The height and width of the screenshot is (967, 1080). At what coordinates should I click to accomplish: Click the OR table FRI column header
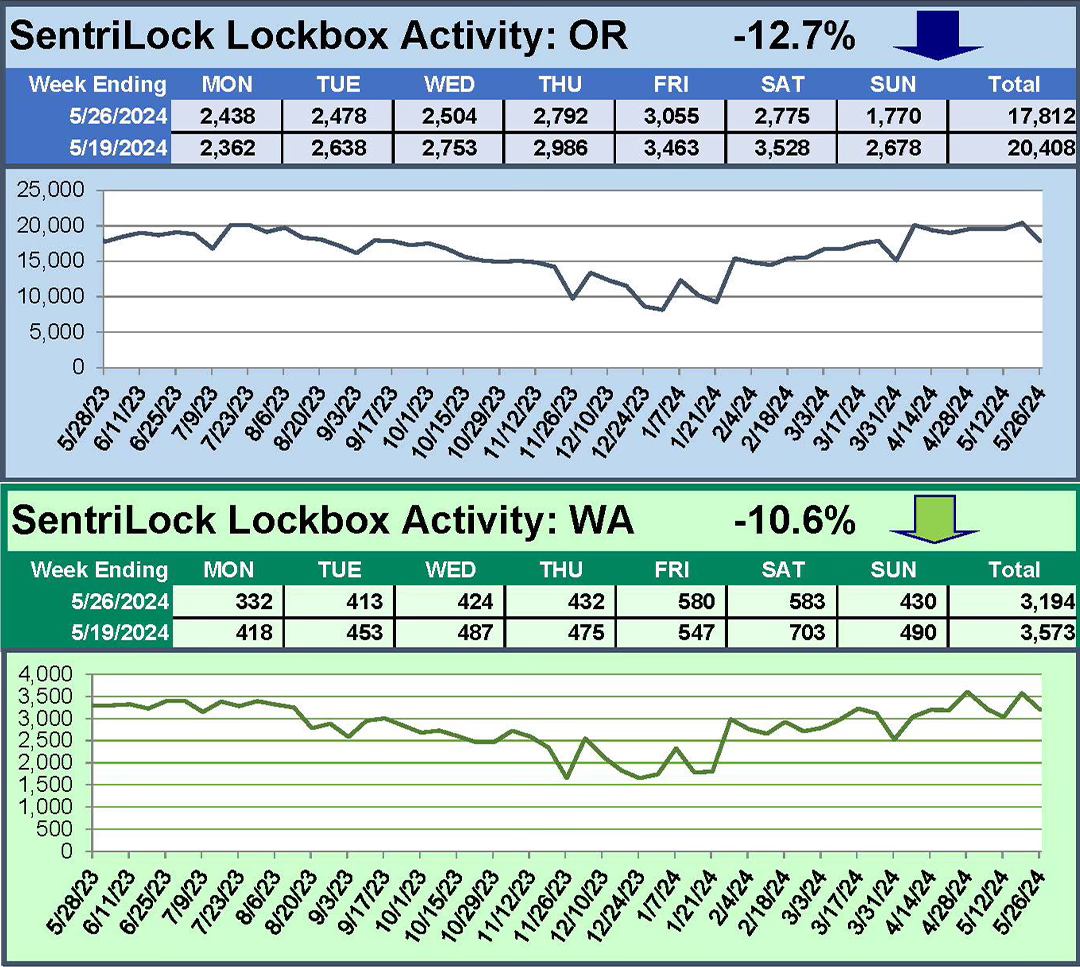tap(672, 85)
